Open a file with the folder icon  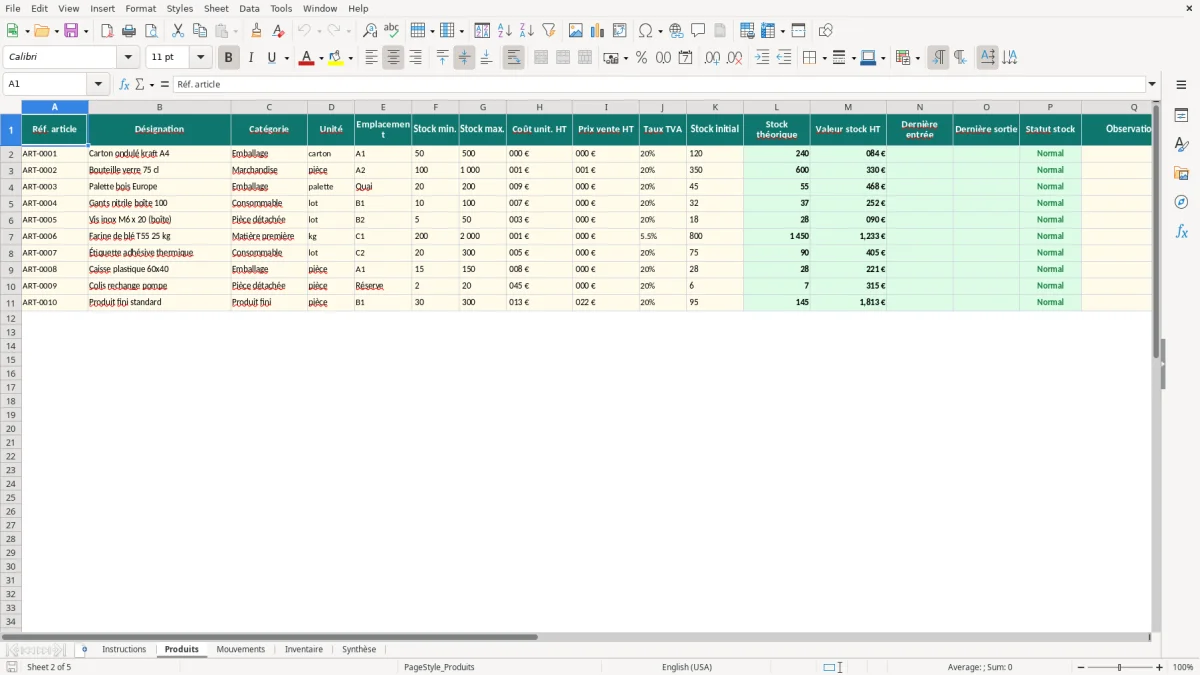tap(40, 31)
